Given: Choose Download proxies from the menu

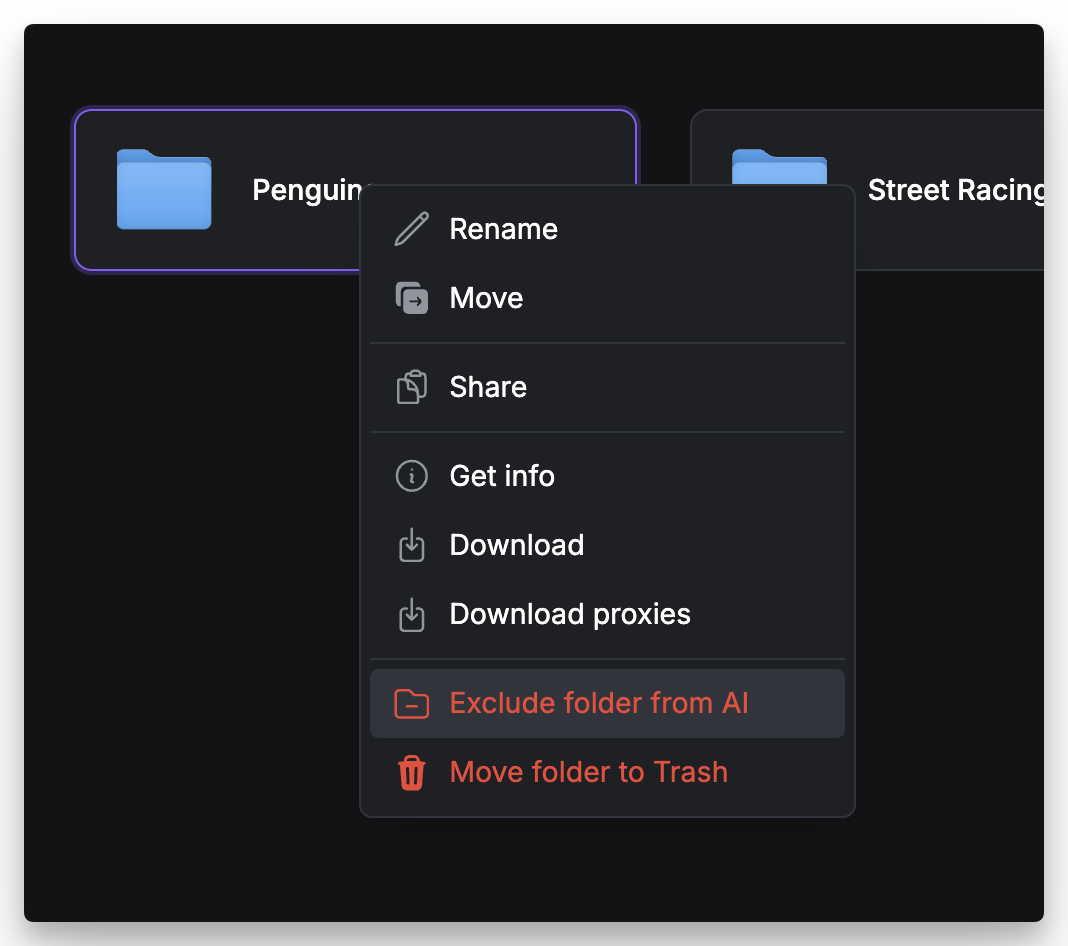Looking at the screenshot, I should pyautogui.click(x=570, y=614).
